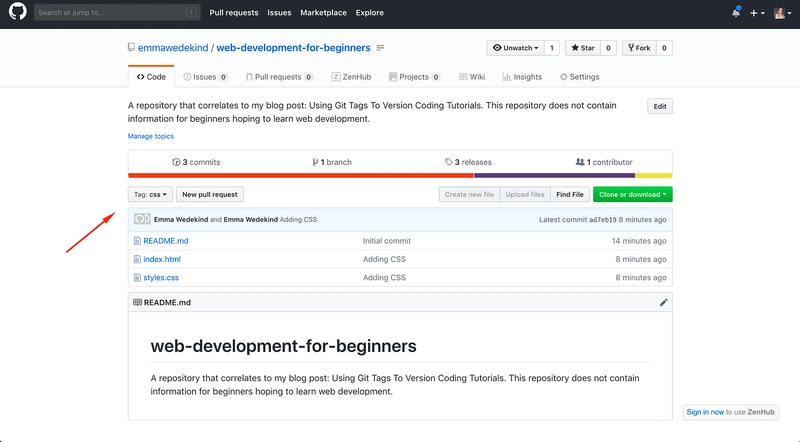This screenshot has width=800, height=442.
Task: Click the web-development-for-beginners README heading
Action: [283, 346]
